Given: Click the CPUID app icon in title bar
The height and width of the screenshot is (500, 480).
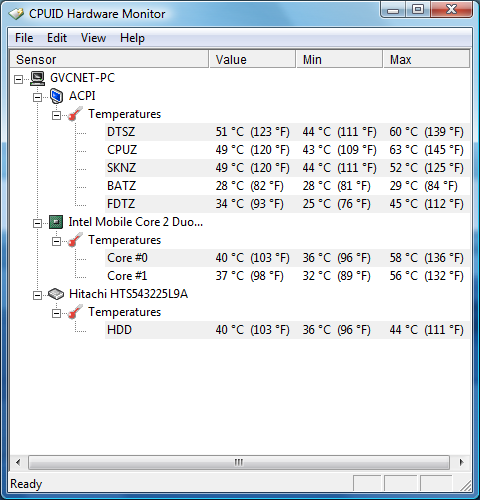Looking at the screenshot, I should pyautogui.click(x=16, y=14).
